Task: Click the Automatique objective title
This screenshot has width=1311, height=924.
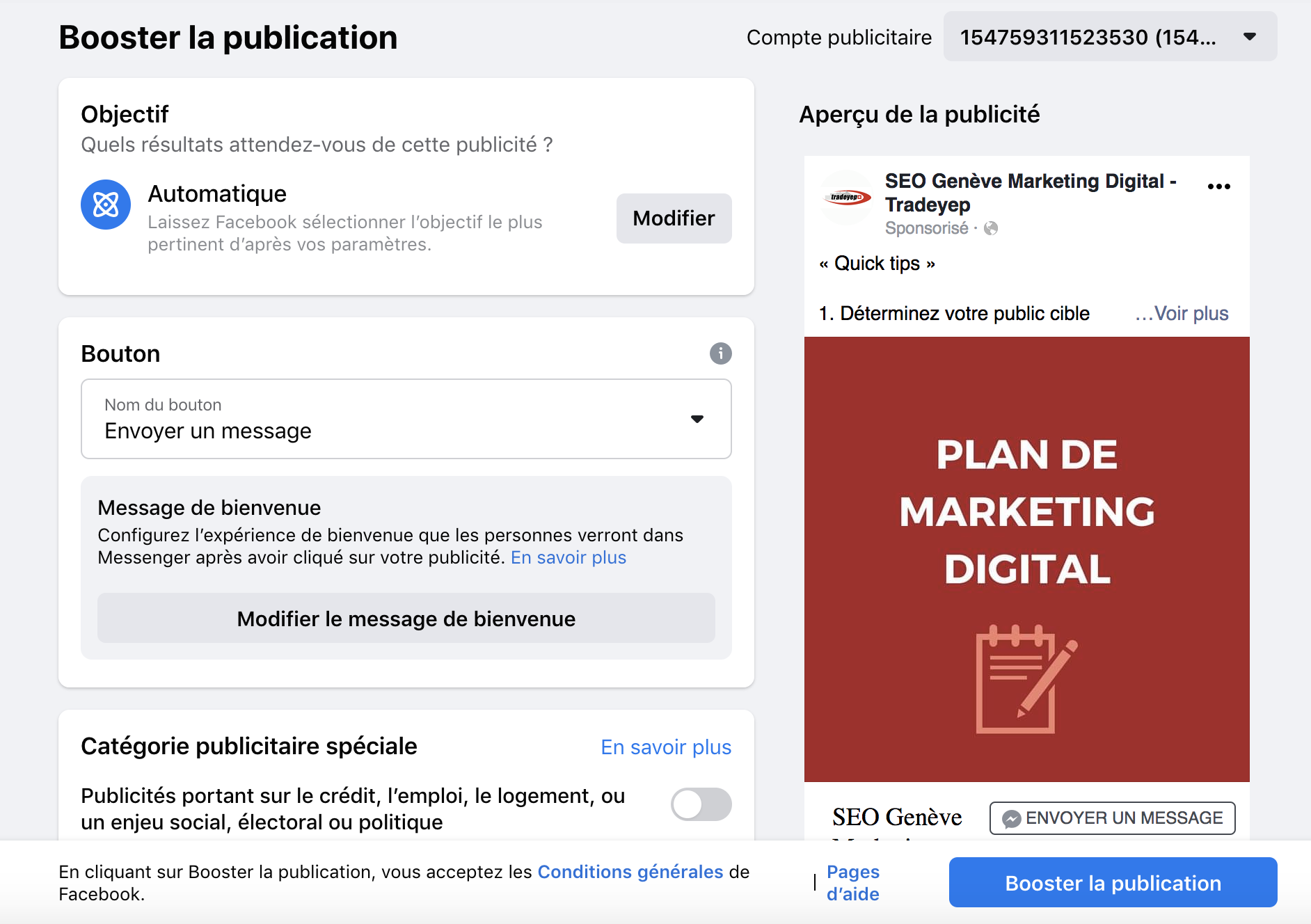Action: (x=217, y=193)
